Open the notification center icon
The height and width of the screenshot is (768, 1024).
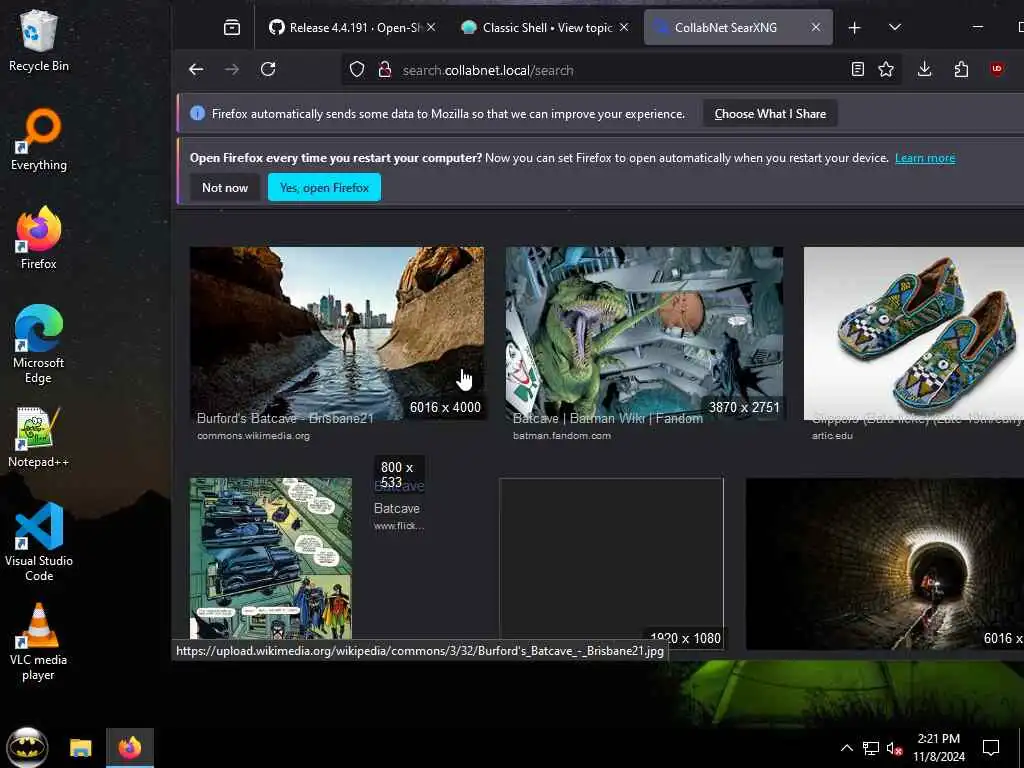[991, 748]
